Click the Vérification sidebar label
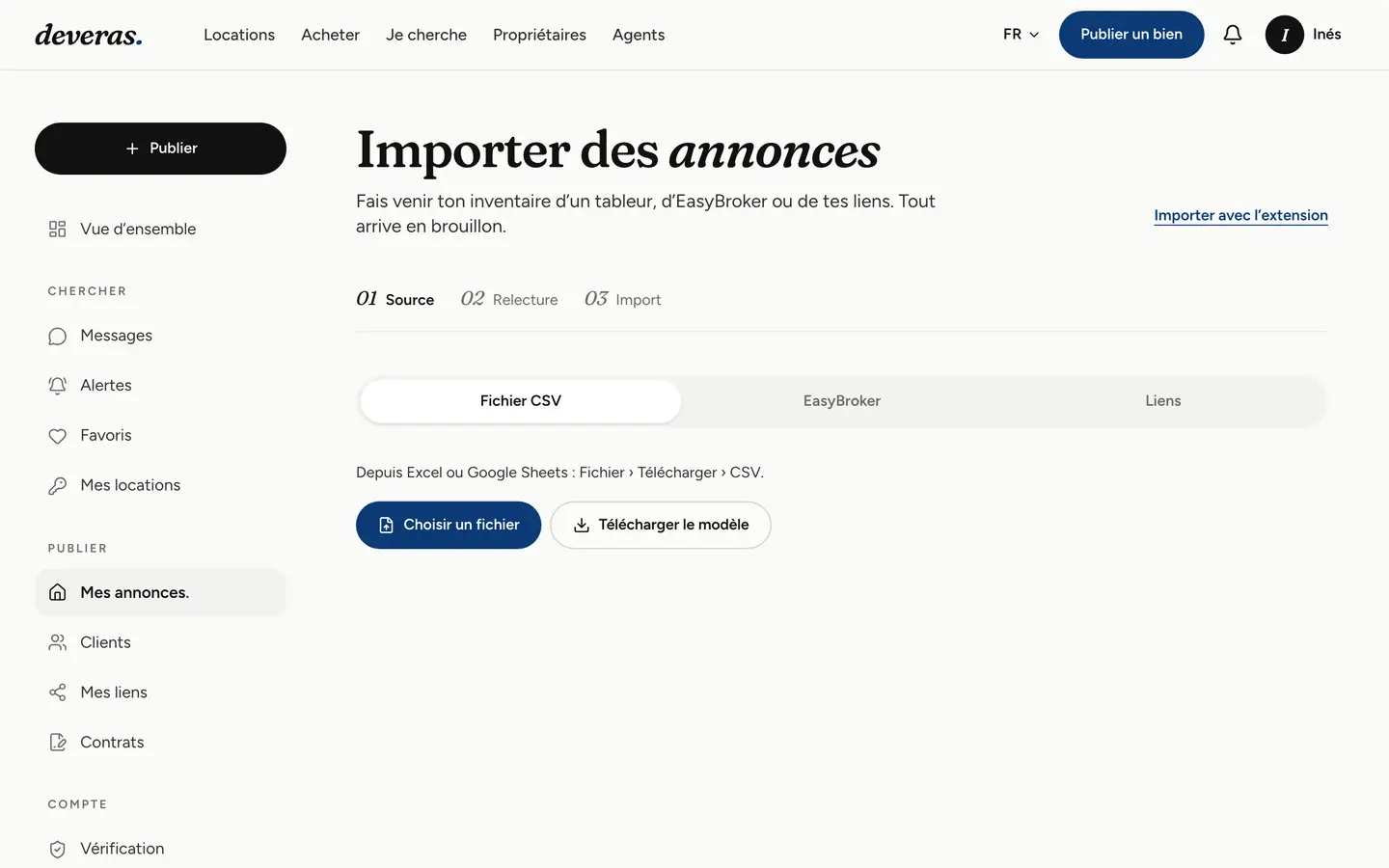Image resolution: width=1389 pixels, height=868 pixels. (x=123, y=849)
